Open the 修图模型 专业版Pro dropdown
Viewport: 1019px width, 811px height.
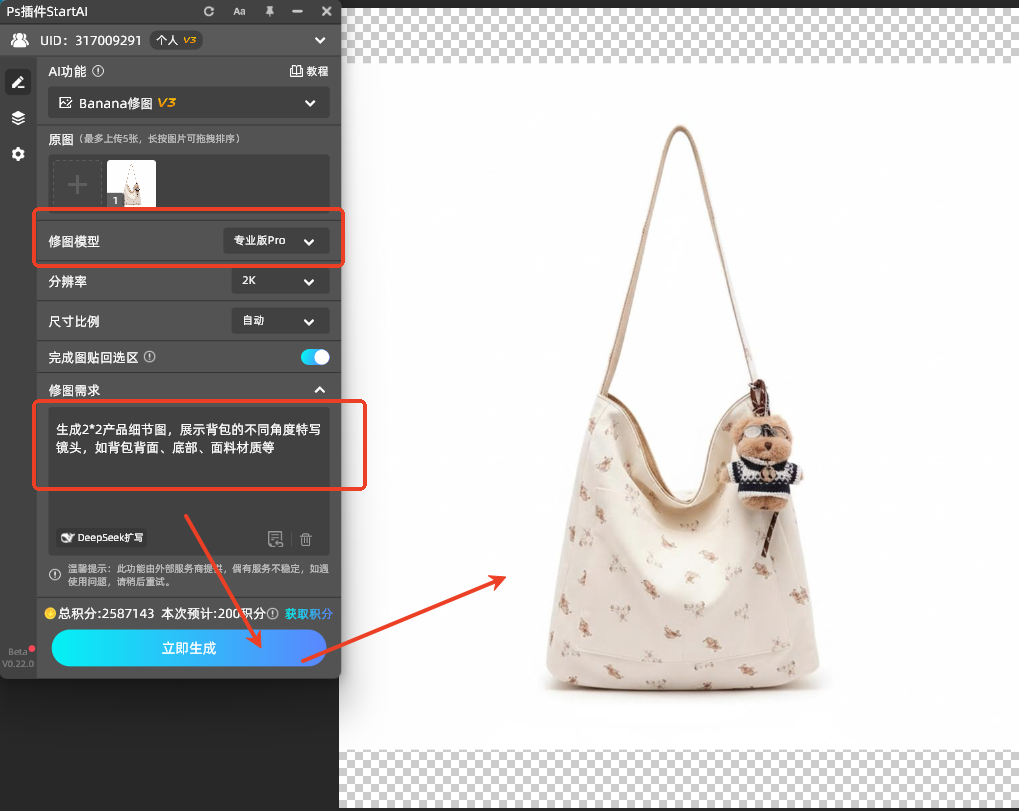point(276,241)
